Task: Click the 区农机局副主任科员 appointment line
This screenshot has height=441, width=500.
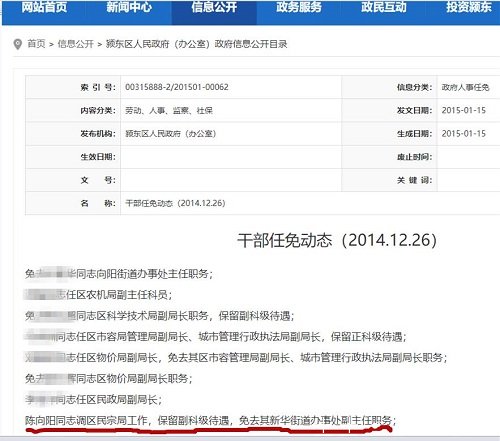Action: (99, 295)
